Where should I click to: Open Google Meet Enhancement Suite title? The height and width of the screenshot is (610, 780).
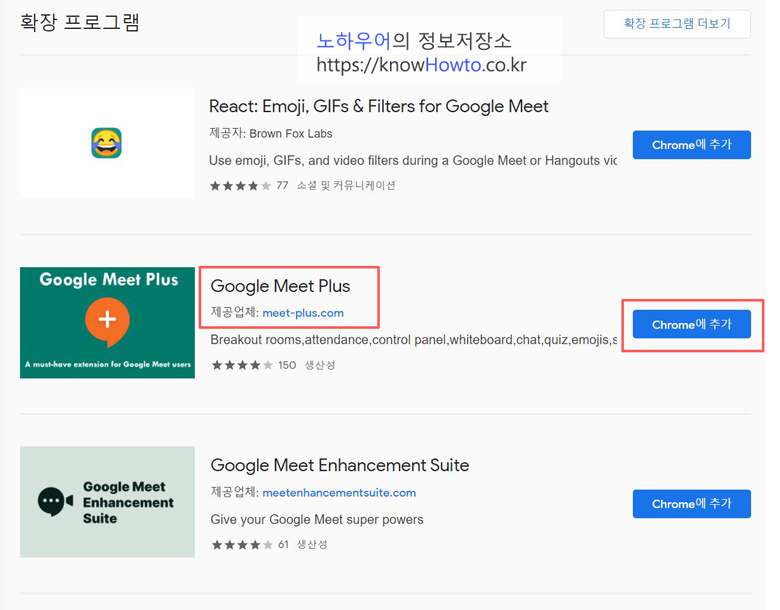tap(340, 465)
